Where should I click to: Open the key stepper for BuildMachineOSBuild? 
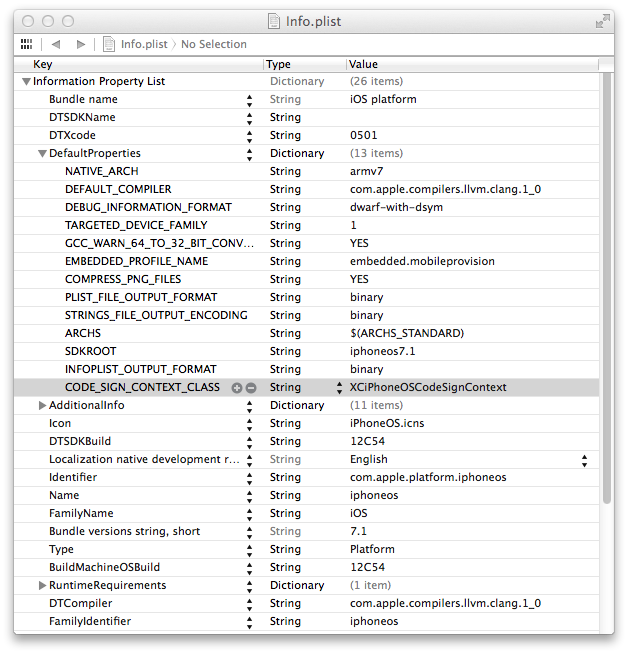tap(249, 568)
